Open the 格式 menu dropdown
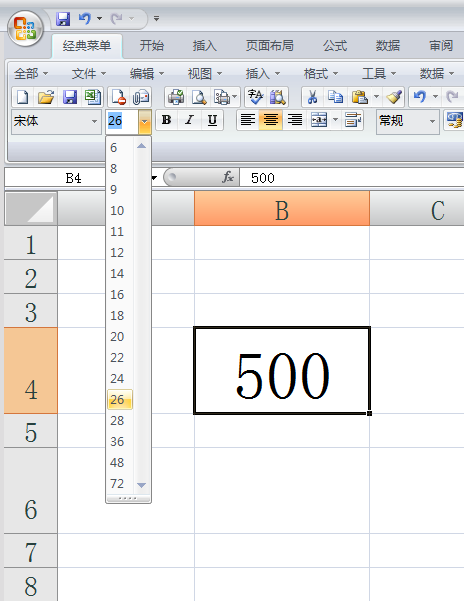464x601 pixels. pos(320,73)
